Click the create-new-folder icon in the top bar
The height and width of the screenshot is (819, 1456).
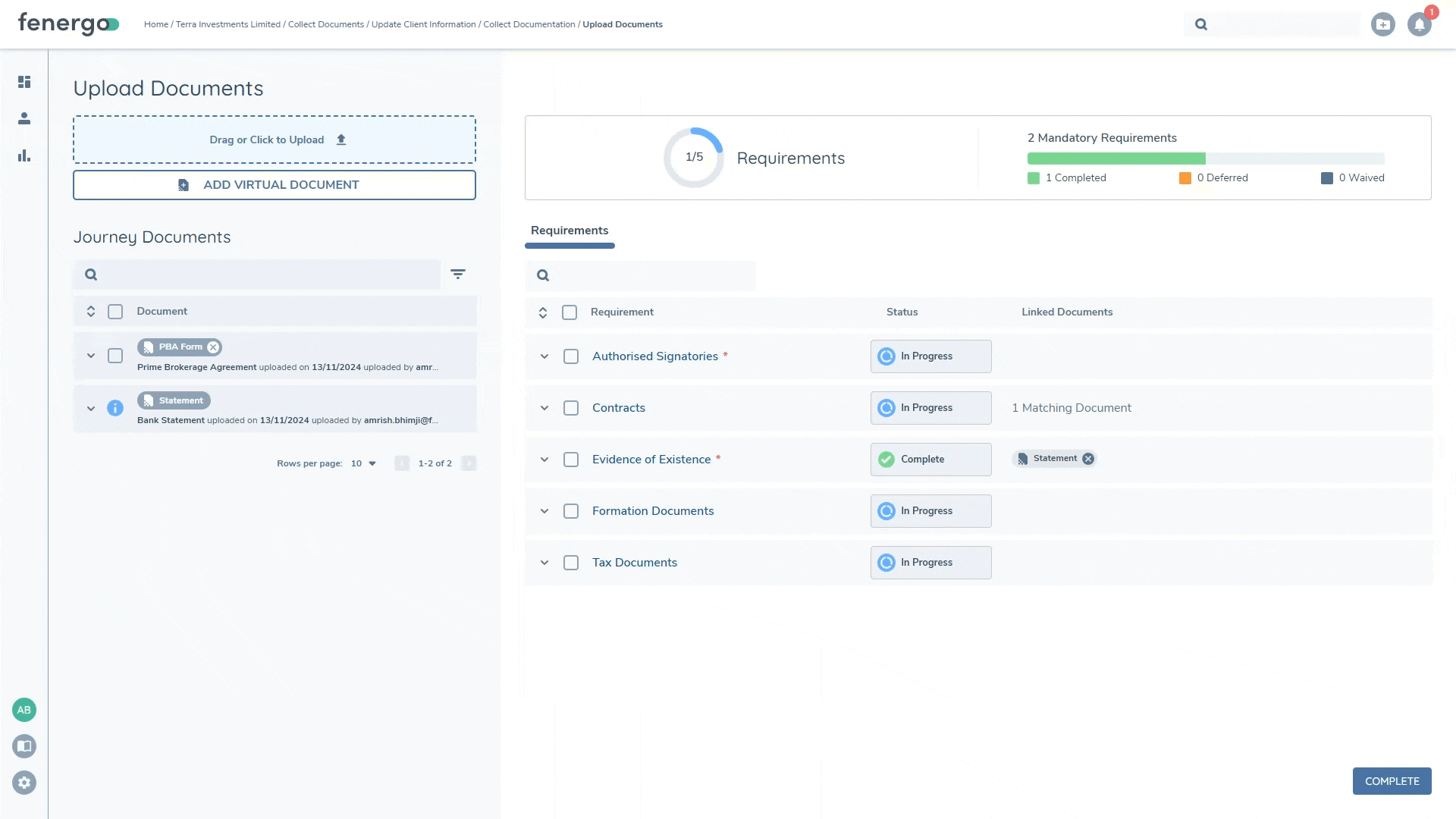point(1383,24)
